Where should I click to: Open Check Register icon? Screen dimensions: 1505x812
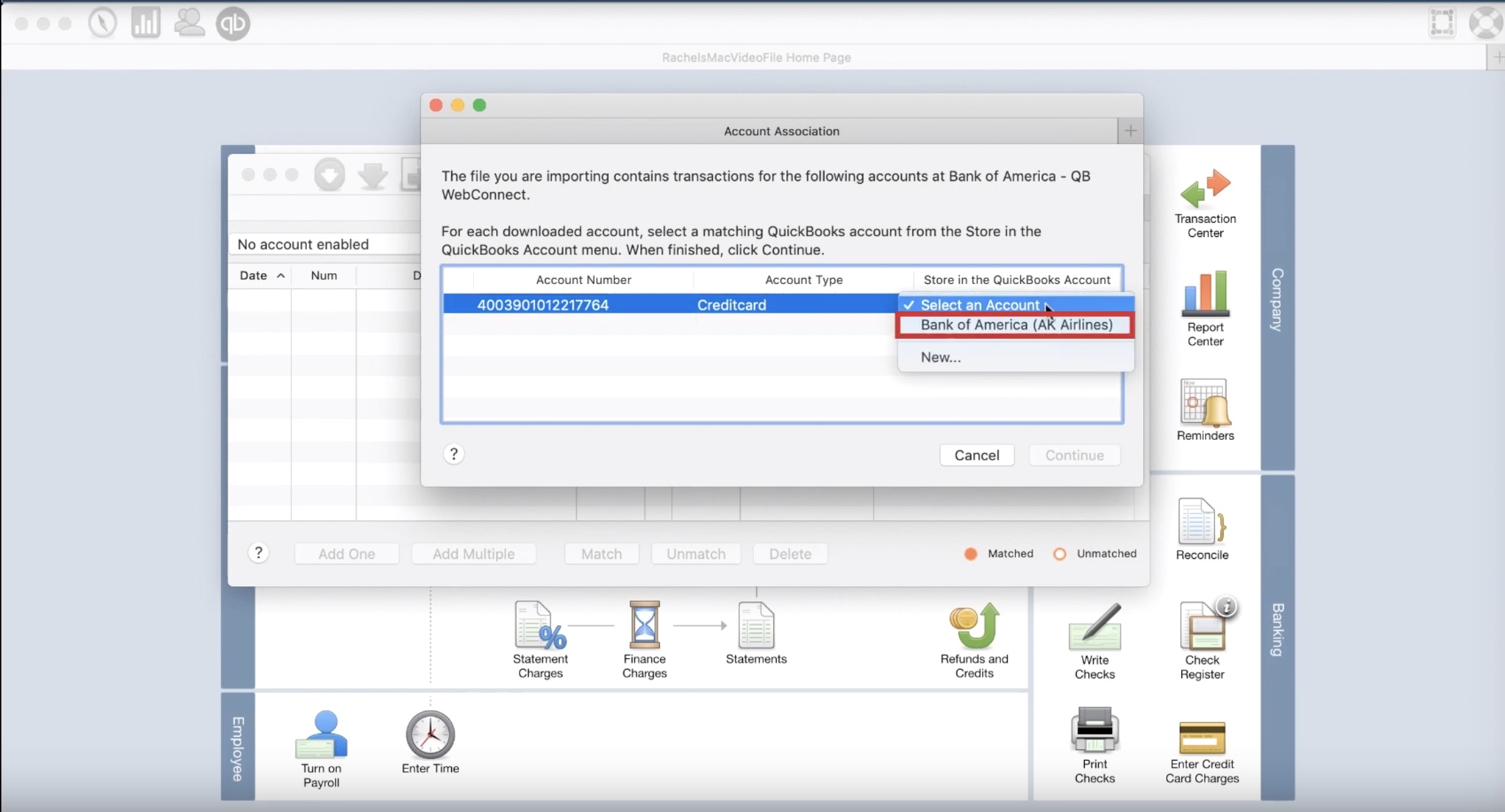(x=1202, y=626)
